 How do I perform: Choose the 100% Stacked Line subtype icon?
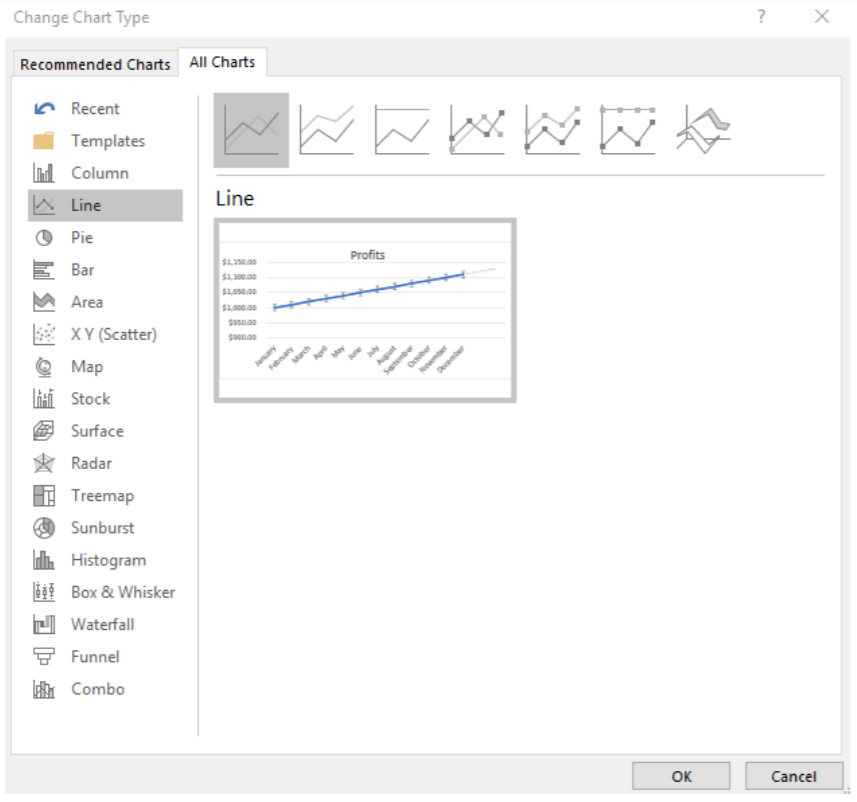(x=402, y=130)
